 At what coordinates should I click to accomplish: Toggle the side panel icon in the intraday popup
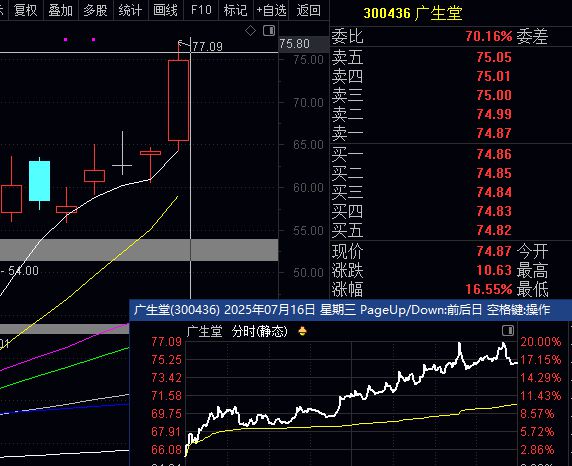pos(508,331)
